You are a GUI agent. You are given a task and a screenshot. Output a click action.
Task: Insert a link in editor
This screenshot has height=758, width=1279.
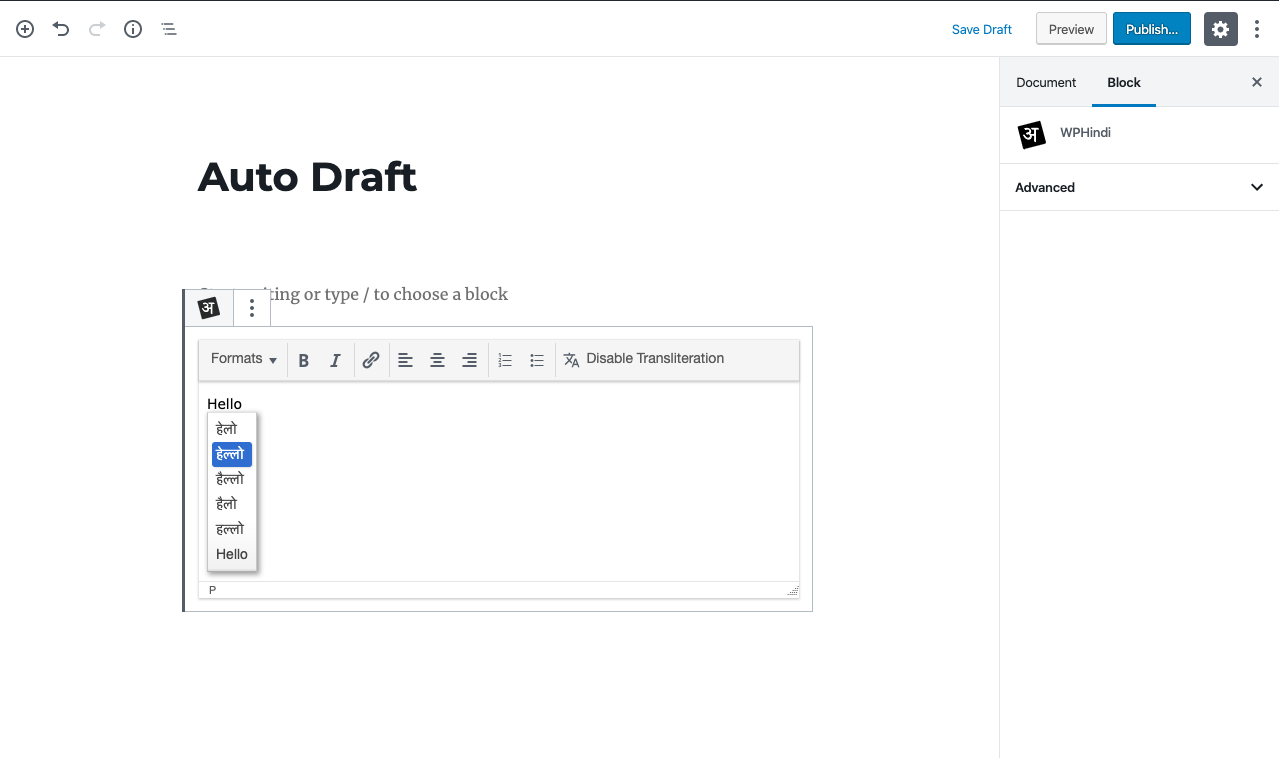tap(371, 360)
